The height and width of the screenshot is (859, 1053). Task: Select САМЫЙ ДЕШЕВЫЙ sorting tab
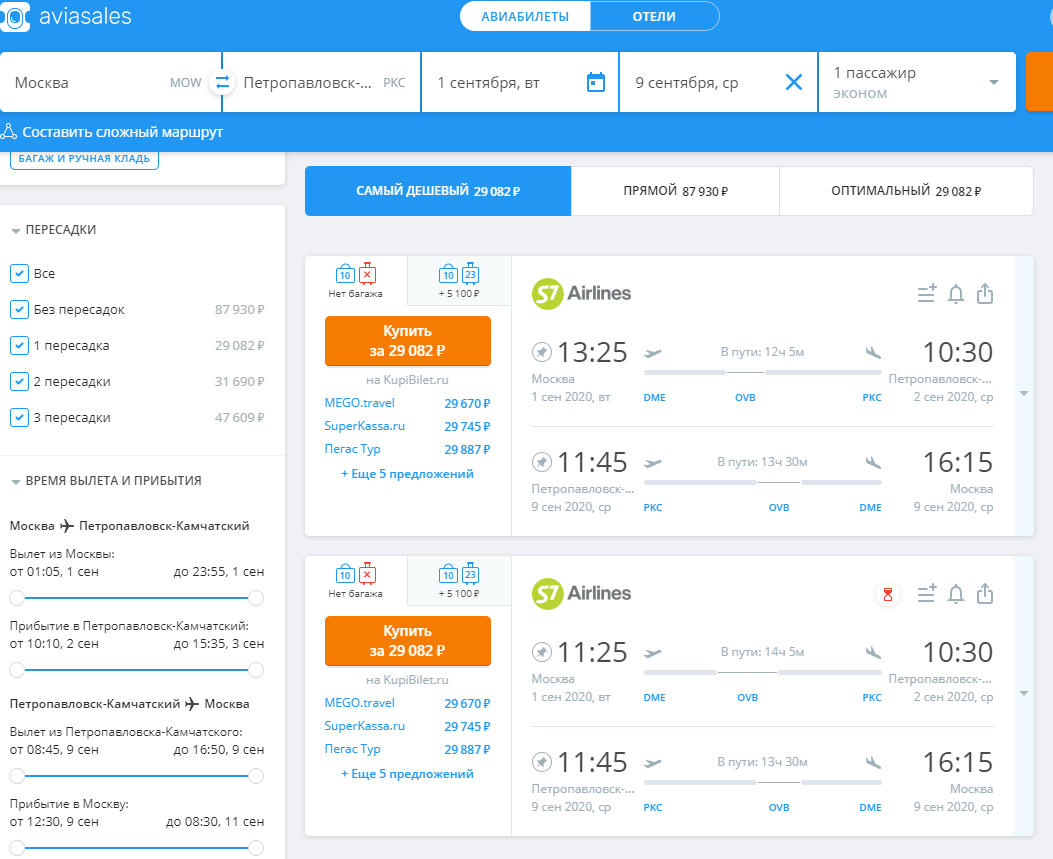438,191
